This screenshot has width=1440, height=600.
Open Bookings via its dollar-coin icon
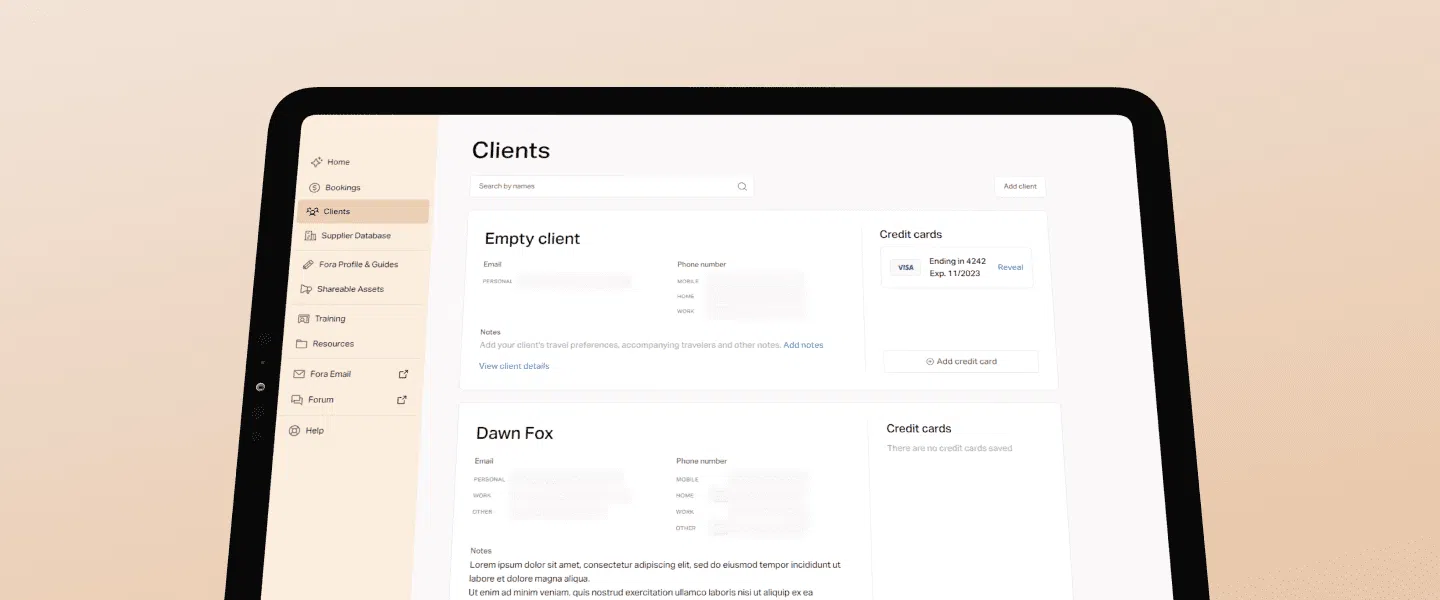314,187
